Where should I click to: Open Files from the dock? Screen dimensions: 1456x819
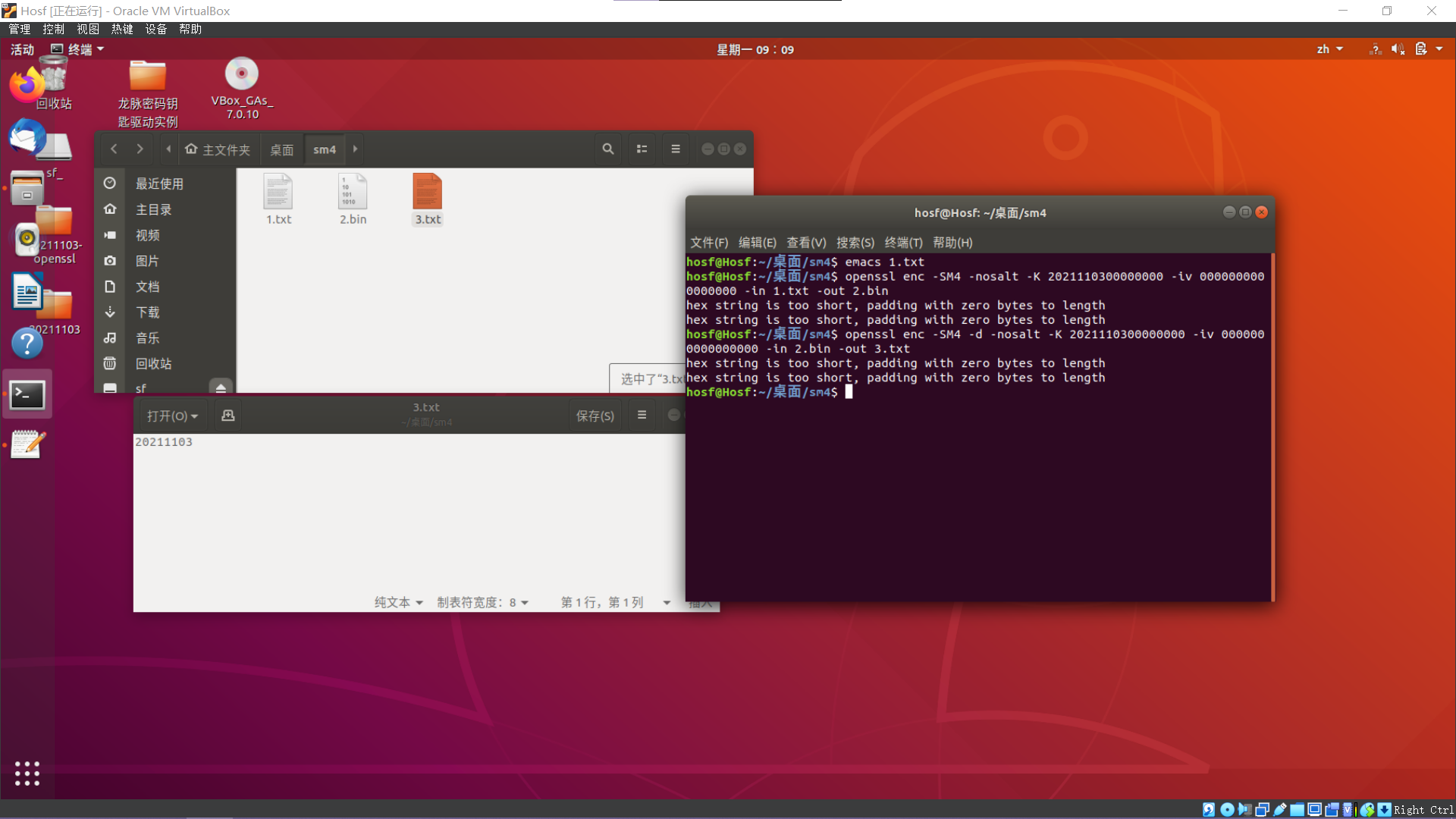pos(27,188)
